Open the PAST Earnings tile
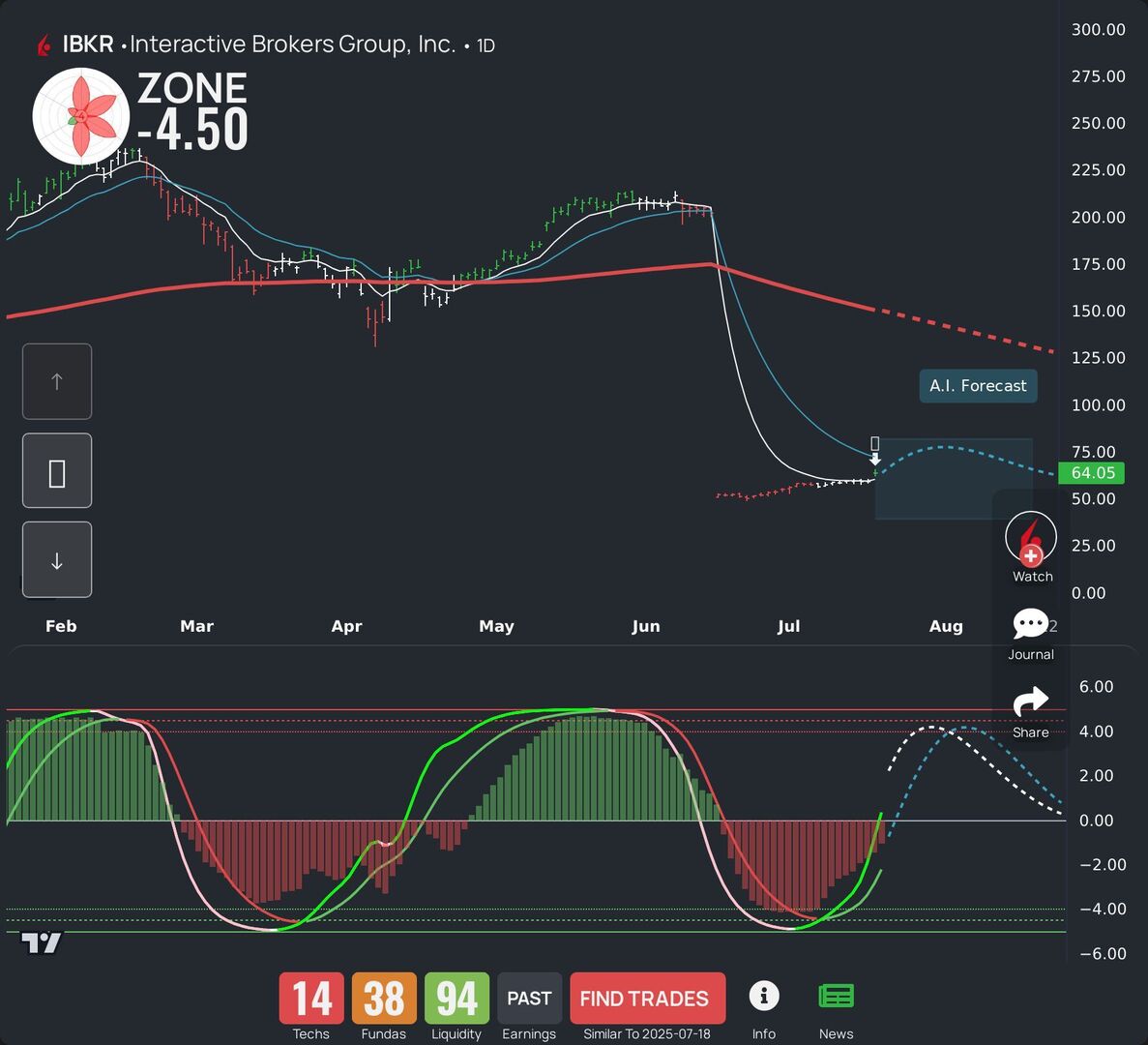The width and height of the screenshot is (1148, 1045). click(529, 999)
